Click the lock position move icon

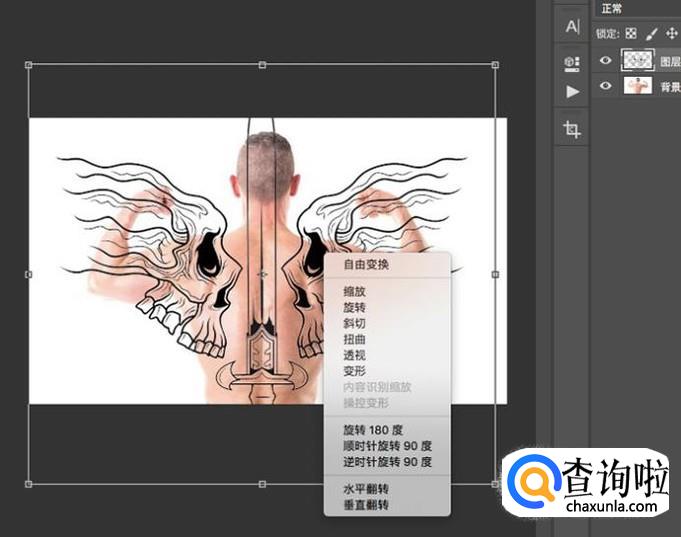672,33
